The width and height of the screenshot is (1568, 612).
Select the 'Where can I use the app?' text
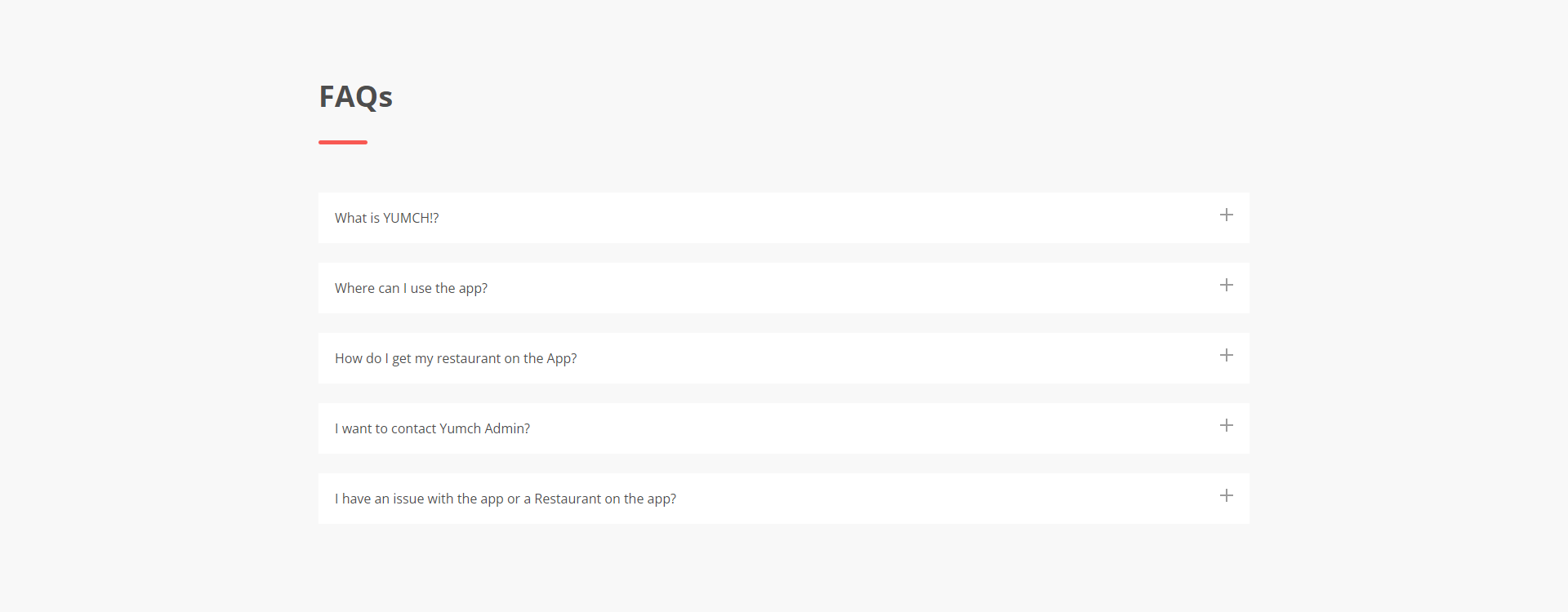pyautogui.click(x=411, y=288)
